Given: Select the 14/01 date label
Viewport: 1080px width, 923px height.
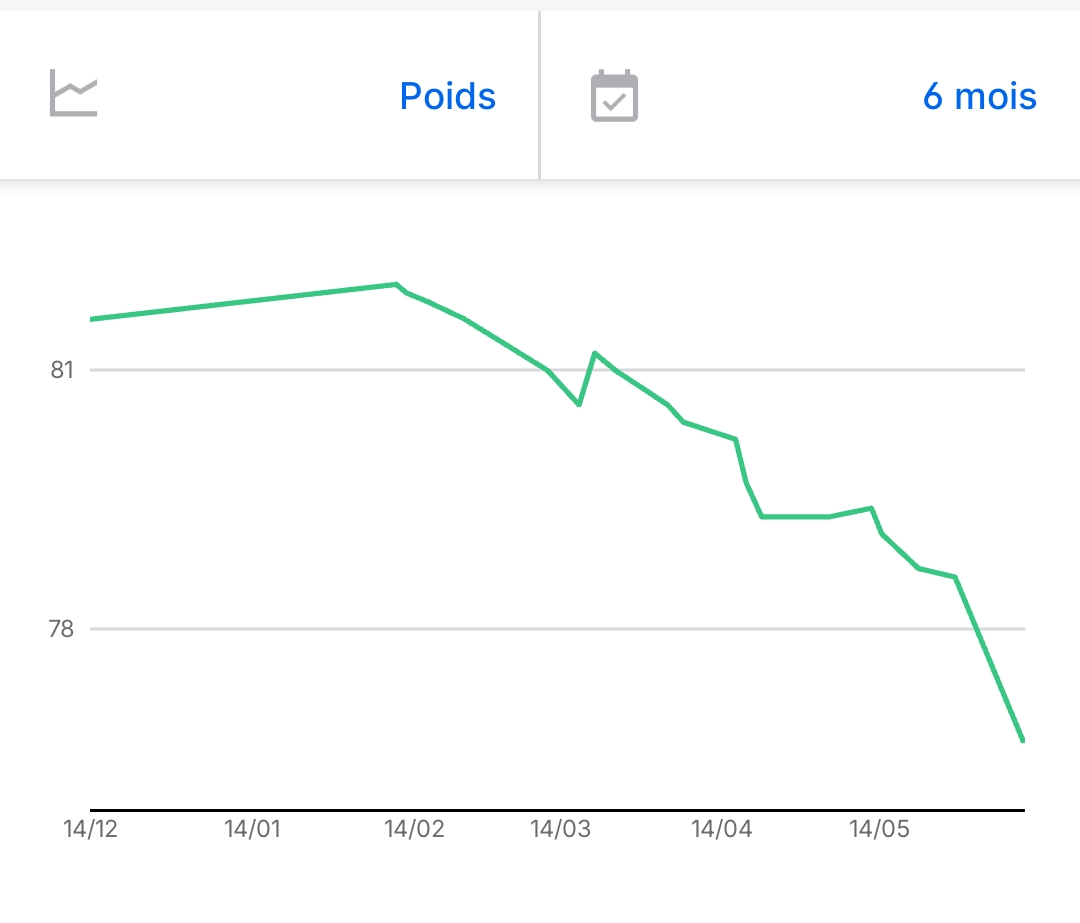Looking at the screenshot, I should pyautogui.click(x=252, y=829).
